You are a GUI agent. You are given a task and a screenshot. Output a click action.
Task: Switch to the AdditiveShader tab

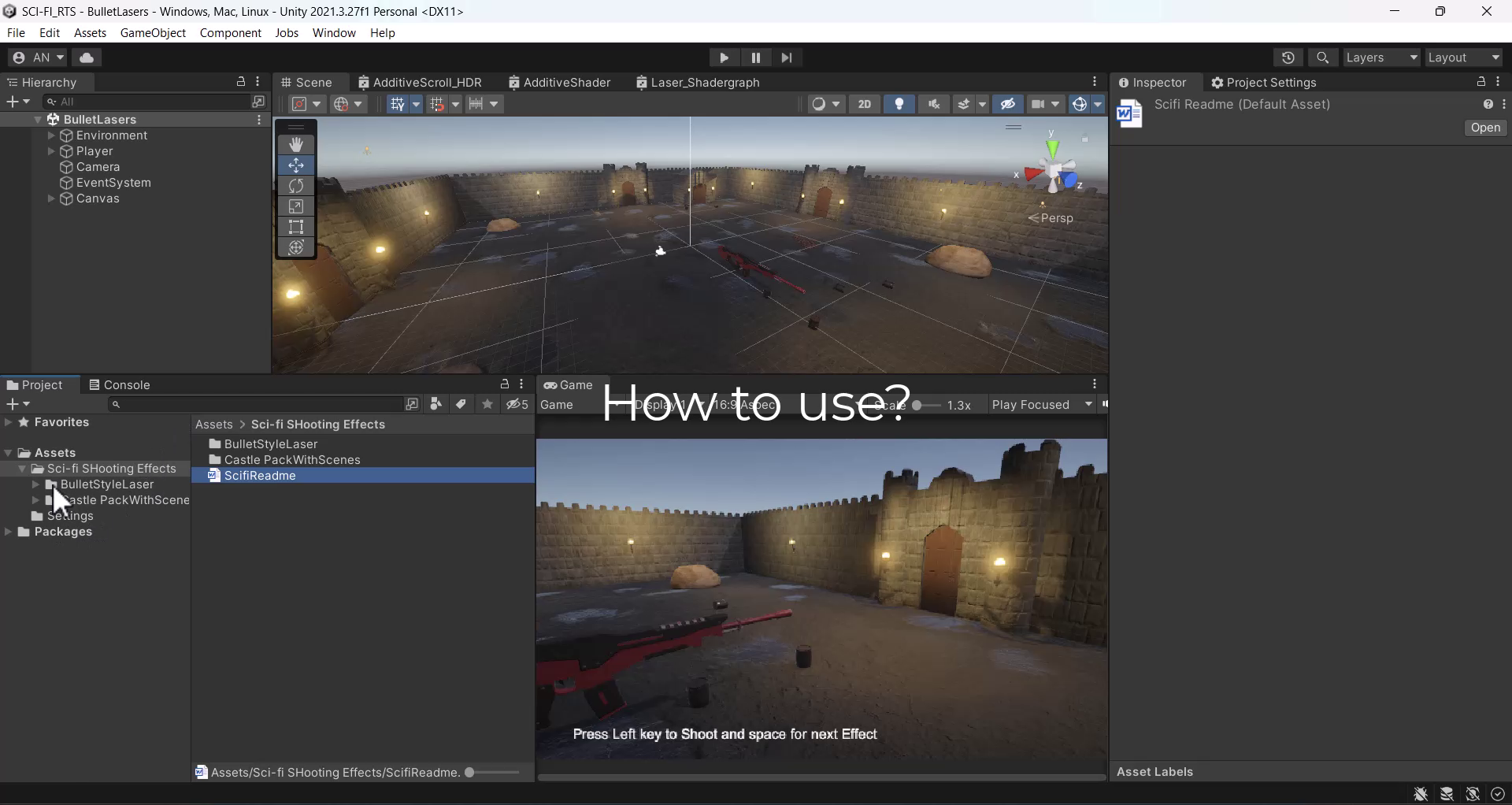click(560, 83)
